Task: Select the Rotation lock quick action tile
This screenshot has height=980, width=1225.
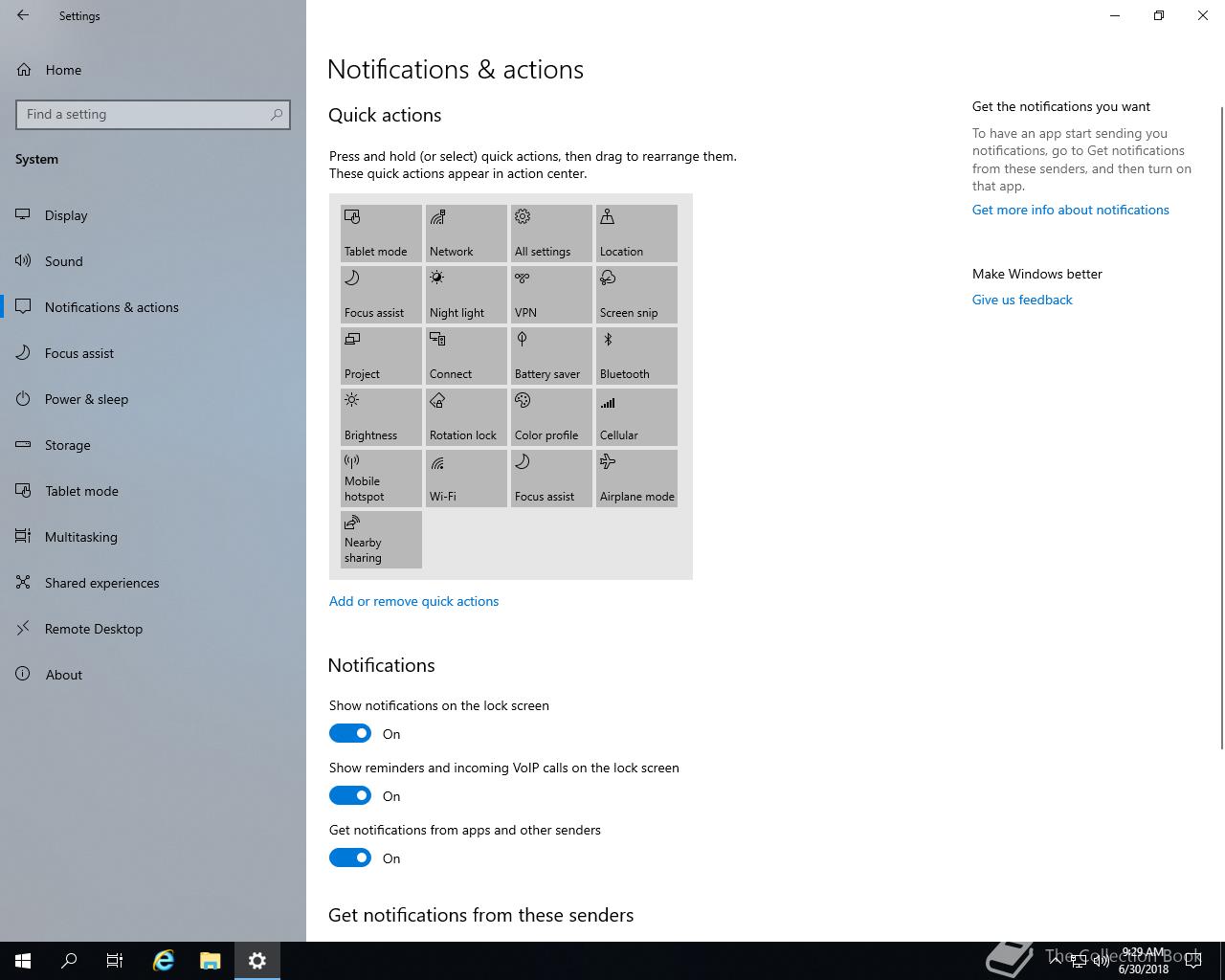Action: click(466, 417)
